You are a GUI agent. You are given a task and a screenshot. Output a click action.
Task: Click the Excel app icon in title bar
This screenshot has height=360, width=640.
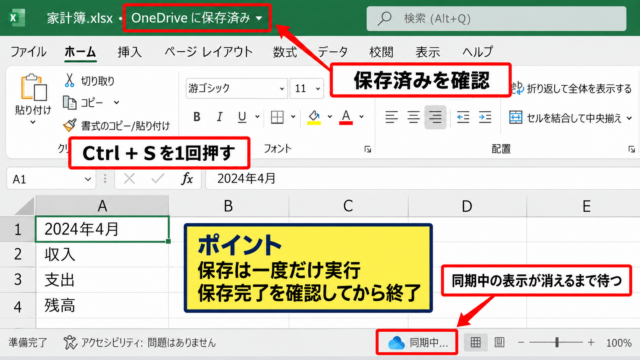click(17, 18)
